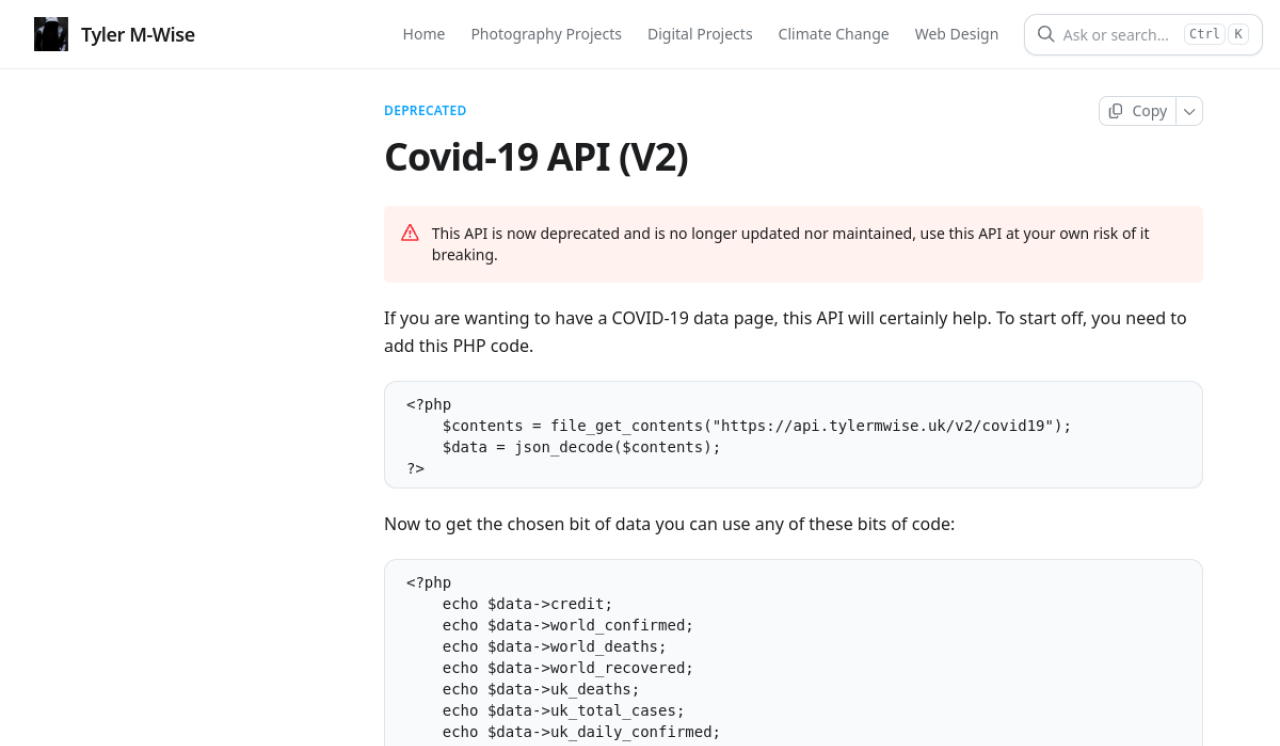Click the Tyler M-Wise site title
The height and width of the screenshot is (746, 1280).
pyautogui.click(x=138, y=35)
